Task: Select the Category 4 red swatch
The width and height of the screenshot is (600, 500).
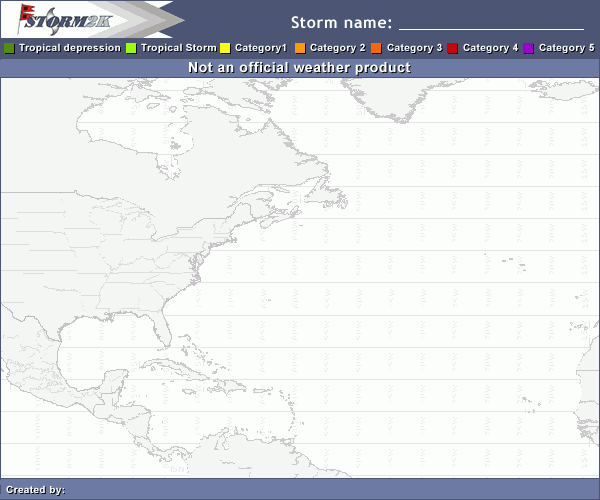Action: pos(452,48)
